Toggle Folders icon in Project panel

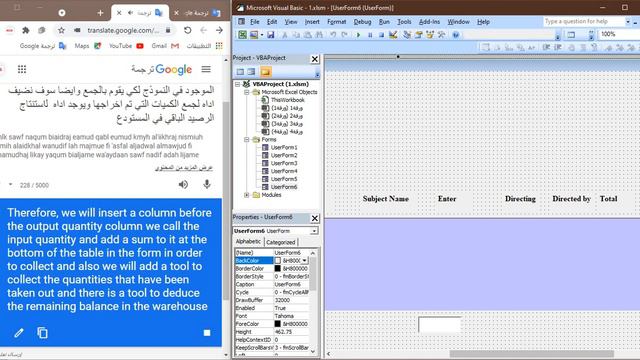pos(265,72)
